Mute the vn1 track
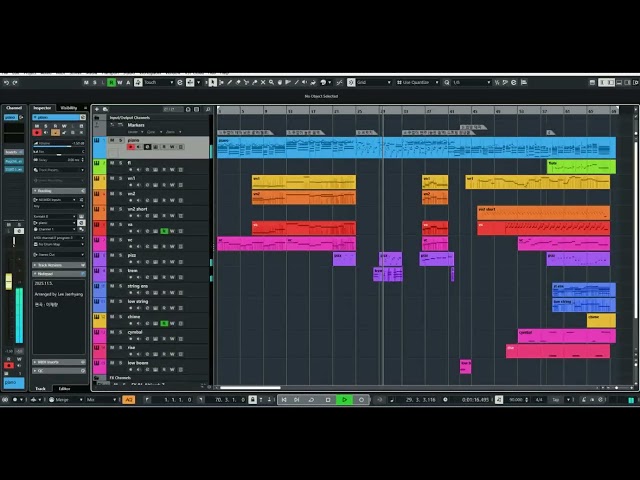Screen dimensions: 640x480 click(x=112, y=178)
